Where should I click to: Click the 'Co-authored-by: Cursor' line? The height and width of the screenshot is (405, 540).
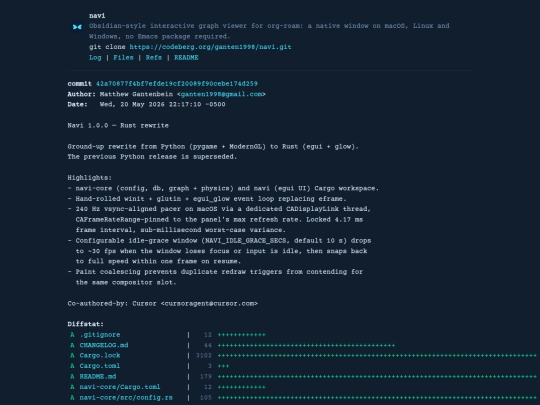pyautogui.click(x=163, y=304)
